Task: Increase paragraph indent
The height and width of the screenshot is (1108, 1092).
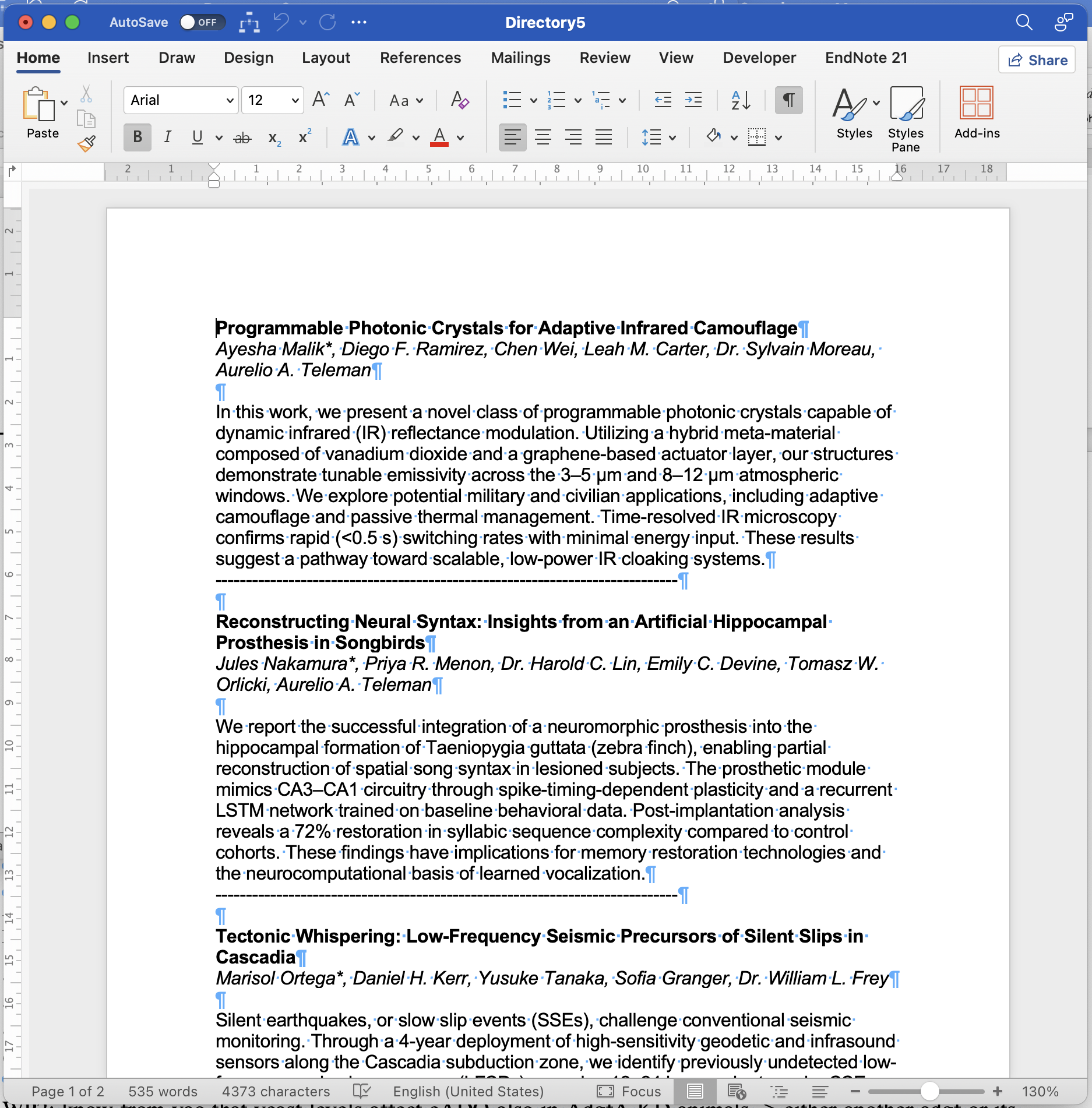Action: coord(693,100)
